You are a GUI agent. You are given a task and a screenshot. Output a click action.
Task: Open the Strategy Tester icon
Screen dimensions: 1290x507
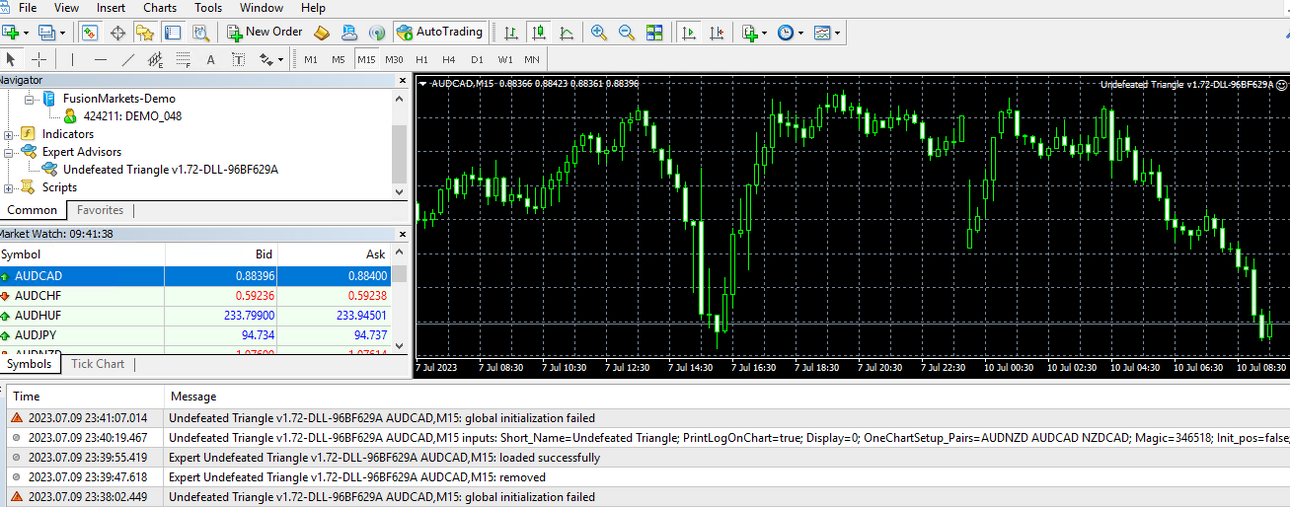click(200, 32)
